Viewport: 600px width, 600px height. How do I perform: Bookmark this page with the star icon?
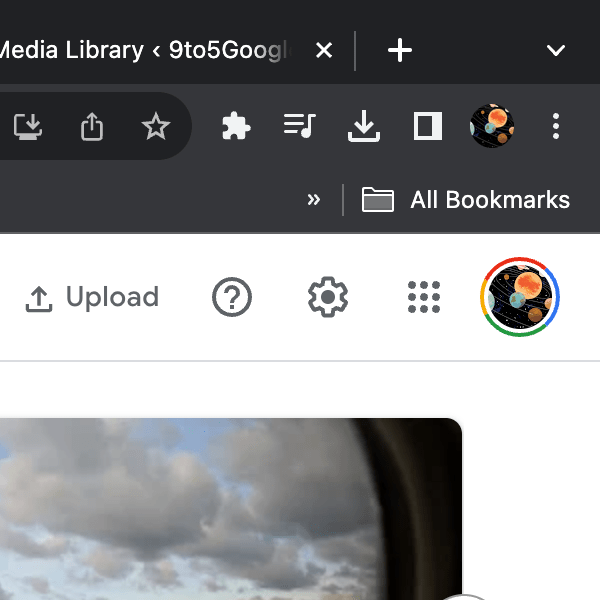(x=156, y=126)
